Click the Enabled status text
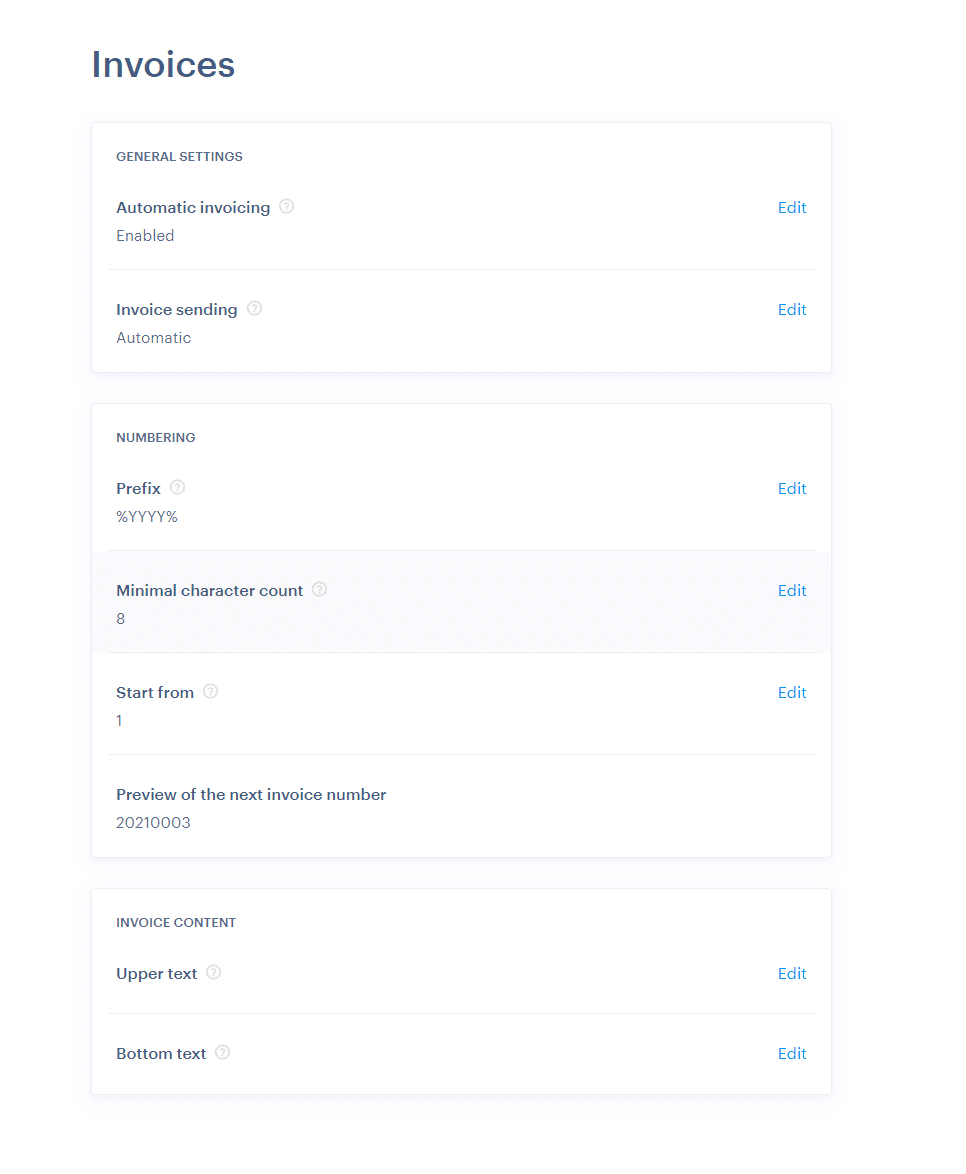Screen dimensions: 966x1174 pyautogui.click(x=145, y=235)
